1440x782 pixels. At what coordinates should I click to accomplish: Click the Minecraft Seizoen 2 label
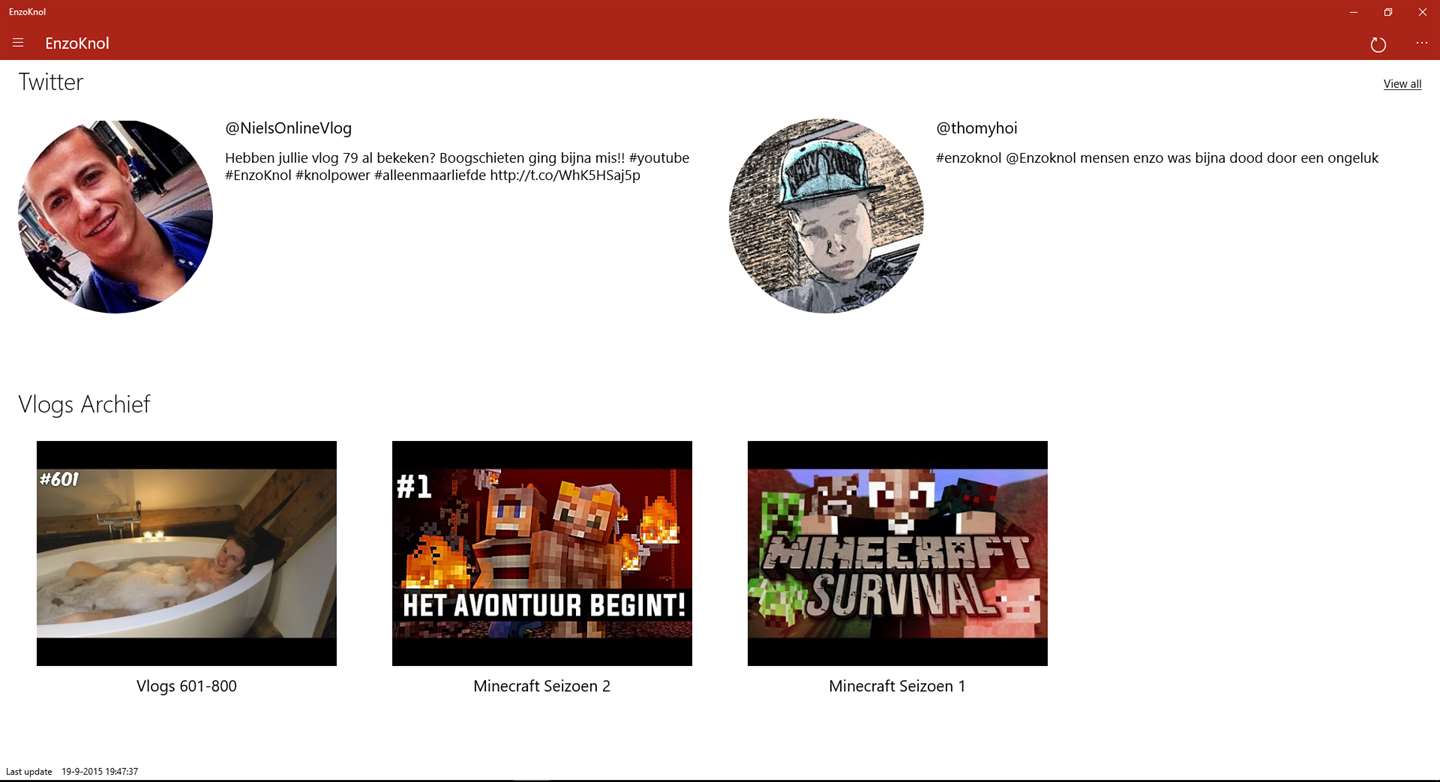coord(542,686)
